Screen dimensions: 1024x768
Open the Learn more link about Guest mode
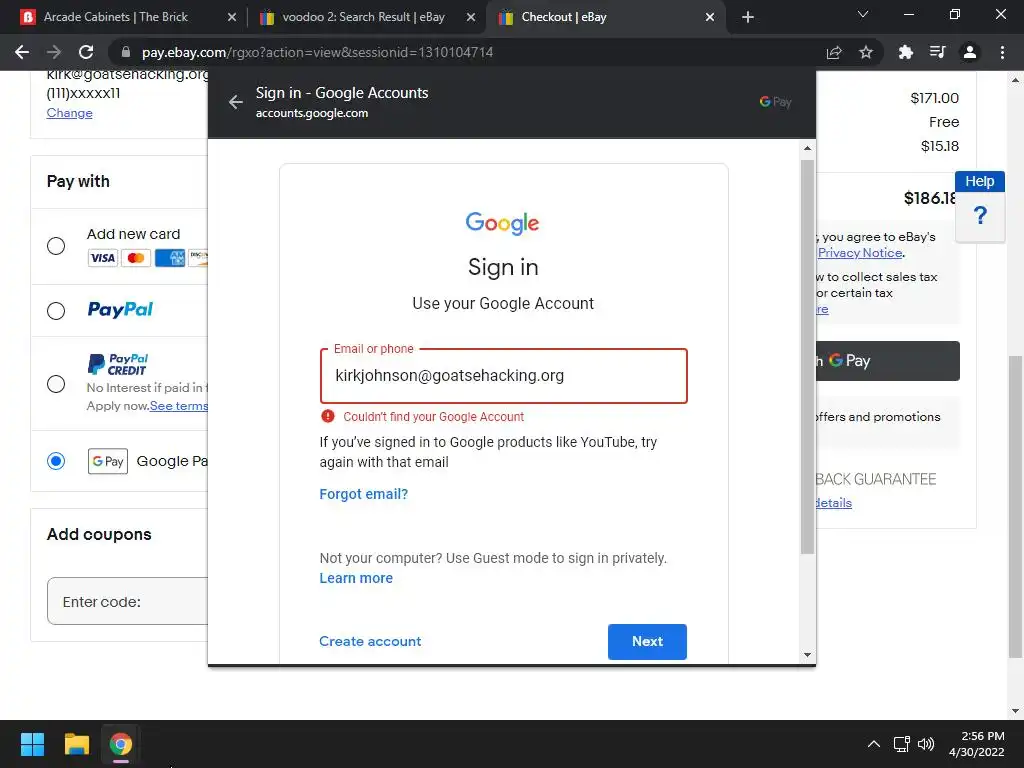tap(356, 579)
